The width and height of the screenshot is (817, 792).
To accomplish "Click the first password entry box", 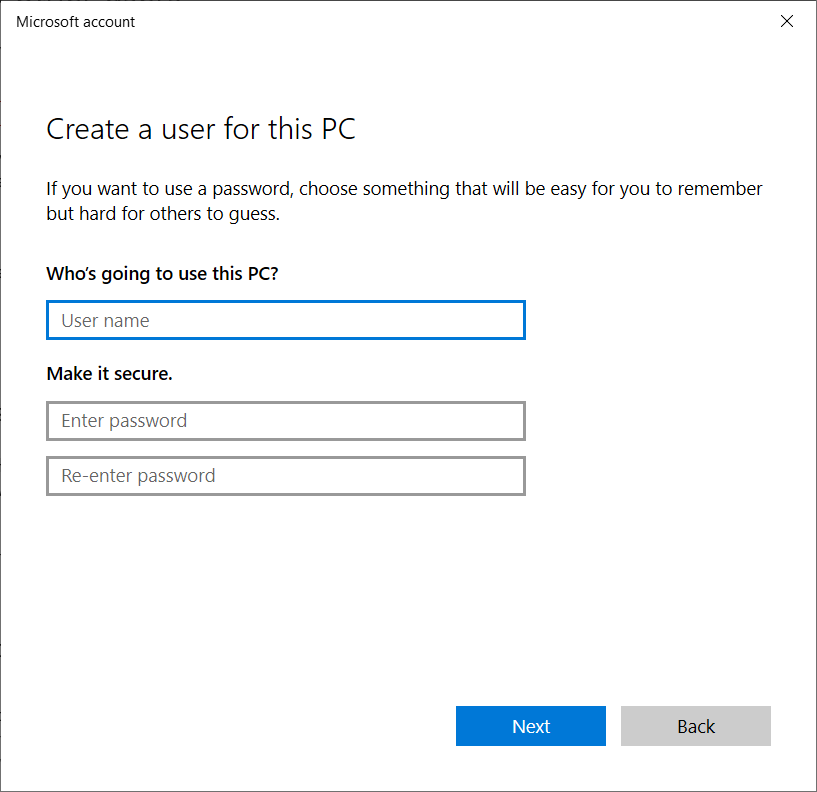I will [285, 421].
